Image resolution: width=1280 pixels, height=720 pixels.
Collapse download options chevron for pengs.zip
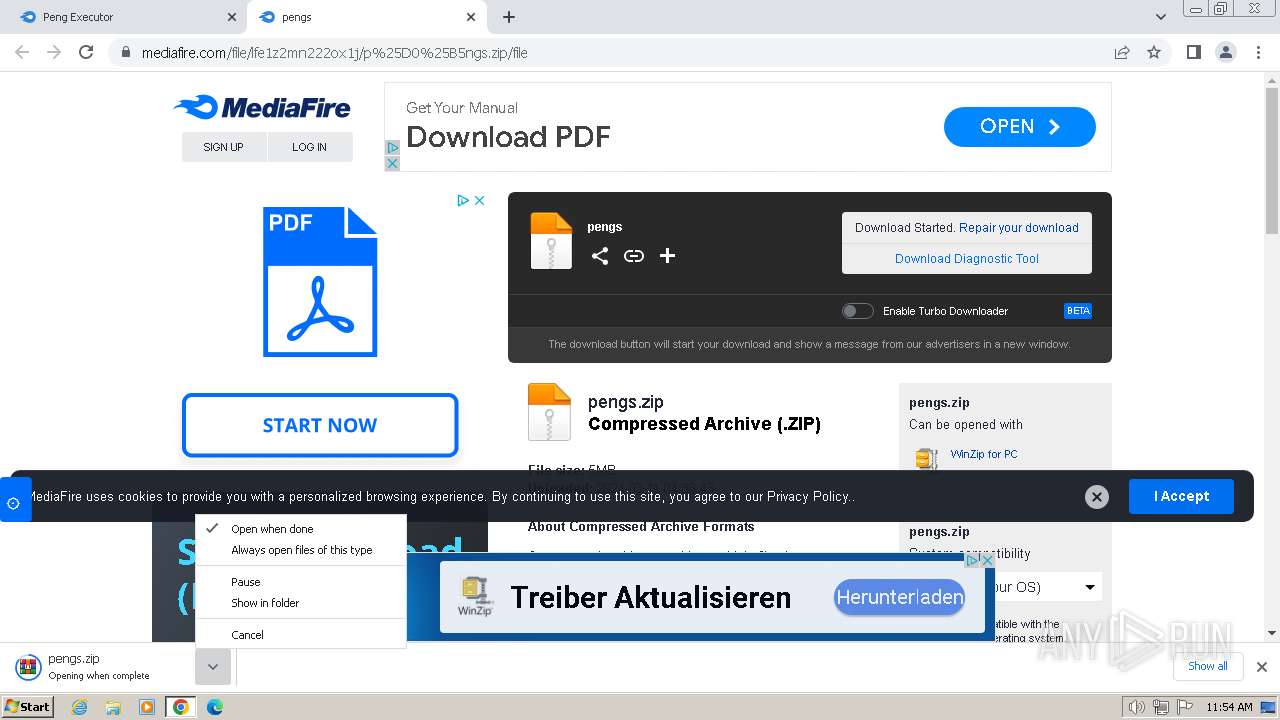[213, 667]
